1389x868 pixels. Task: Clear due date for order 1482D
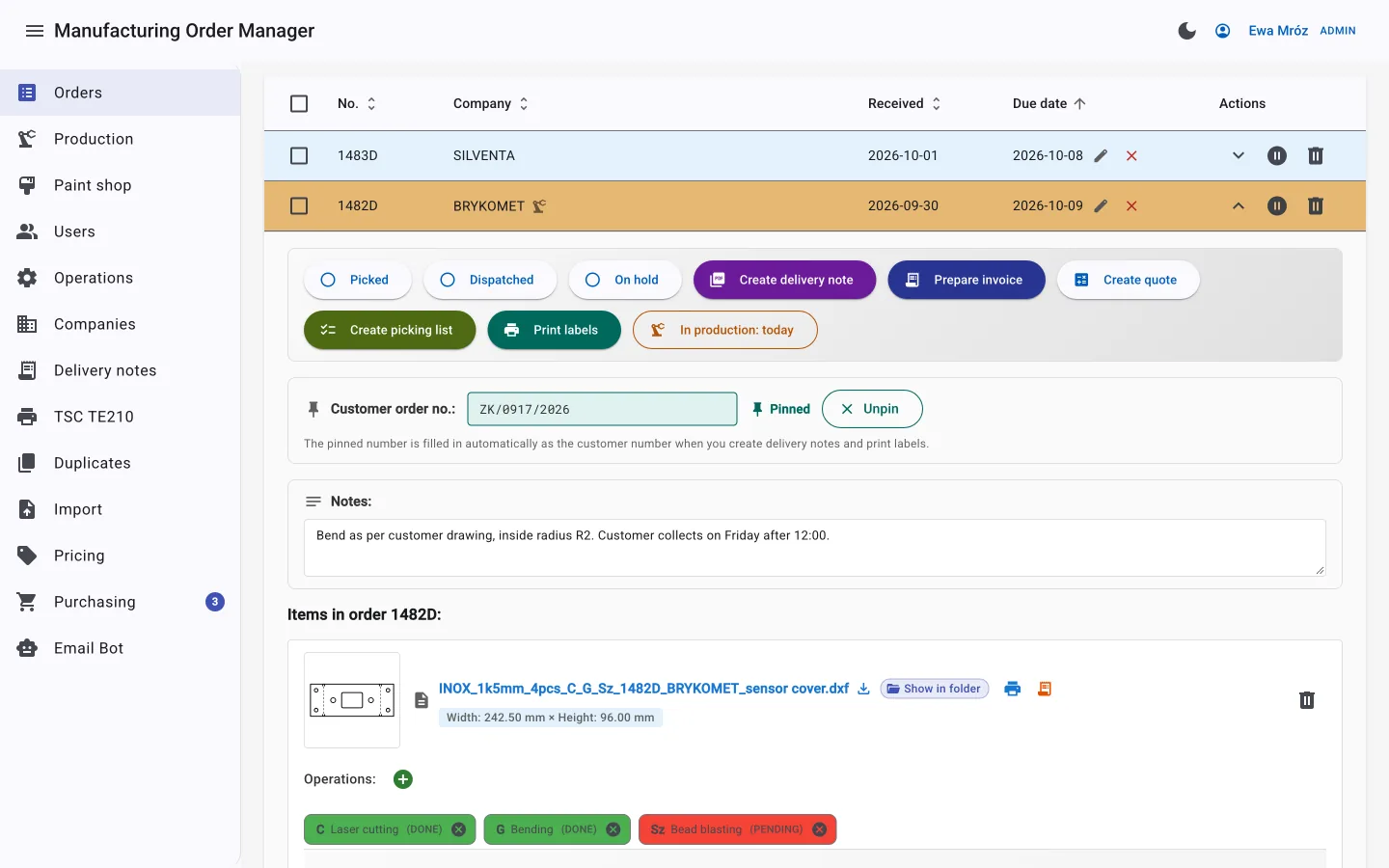pyautogui.click(x=1131, y=205)
